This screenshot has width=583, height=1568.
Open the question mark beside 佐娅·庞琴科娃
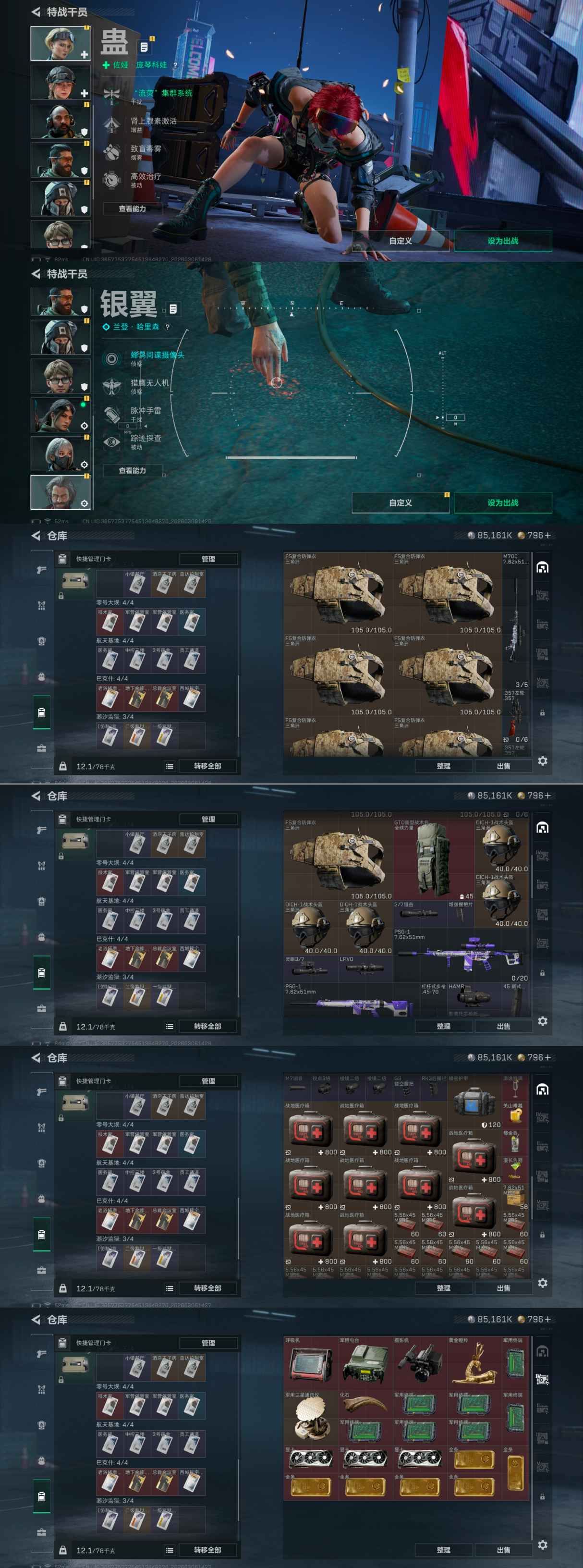[175, 65]
